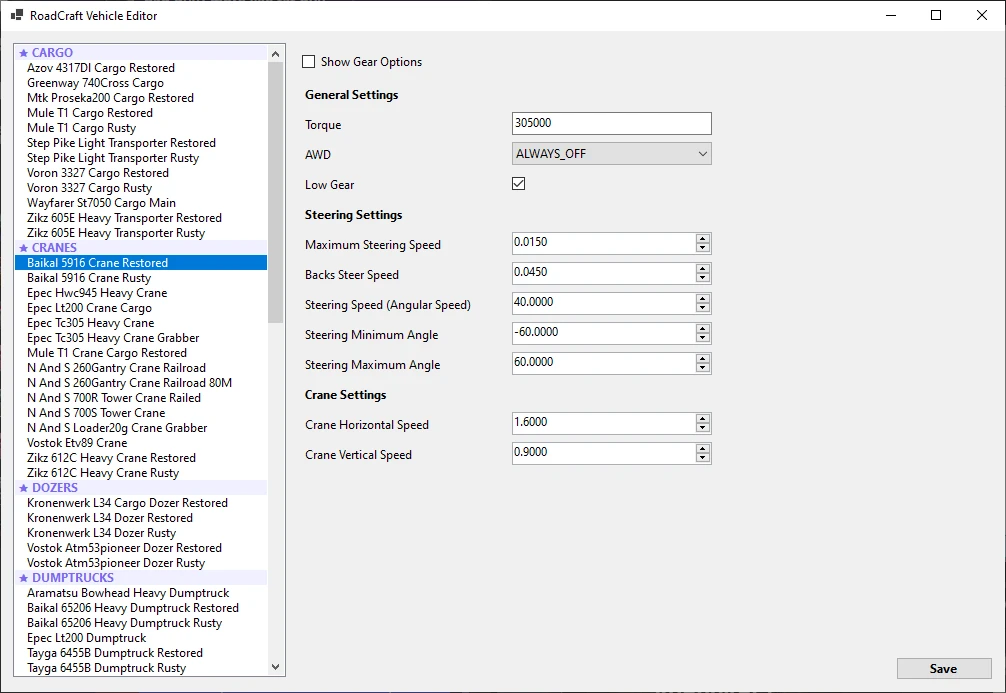Click the Crane Horizontal Speed value field
Viewport: 1006px width, 693px height.
tap(603, 424)
